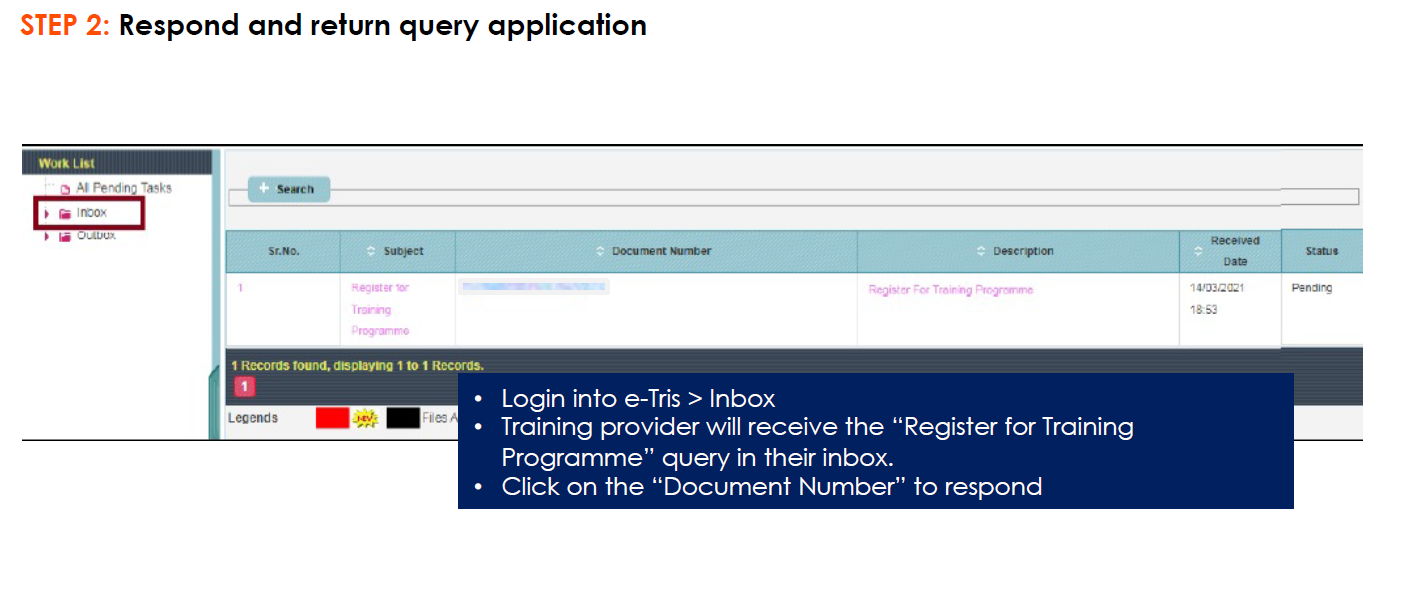Click the All Pending Tasks page icon

point(65,189)
